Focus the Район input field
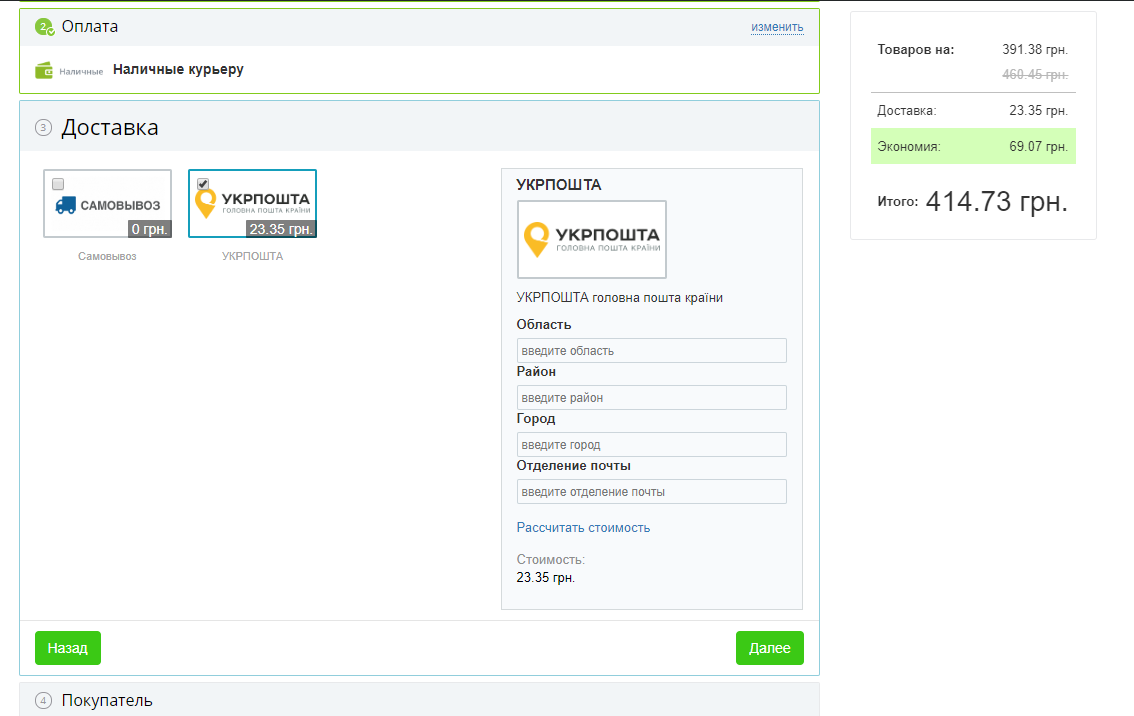1134x716 pixels. coord(651,398)
